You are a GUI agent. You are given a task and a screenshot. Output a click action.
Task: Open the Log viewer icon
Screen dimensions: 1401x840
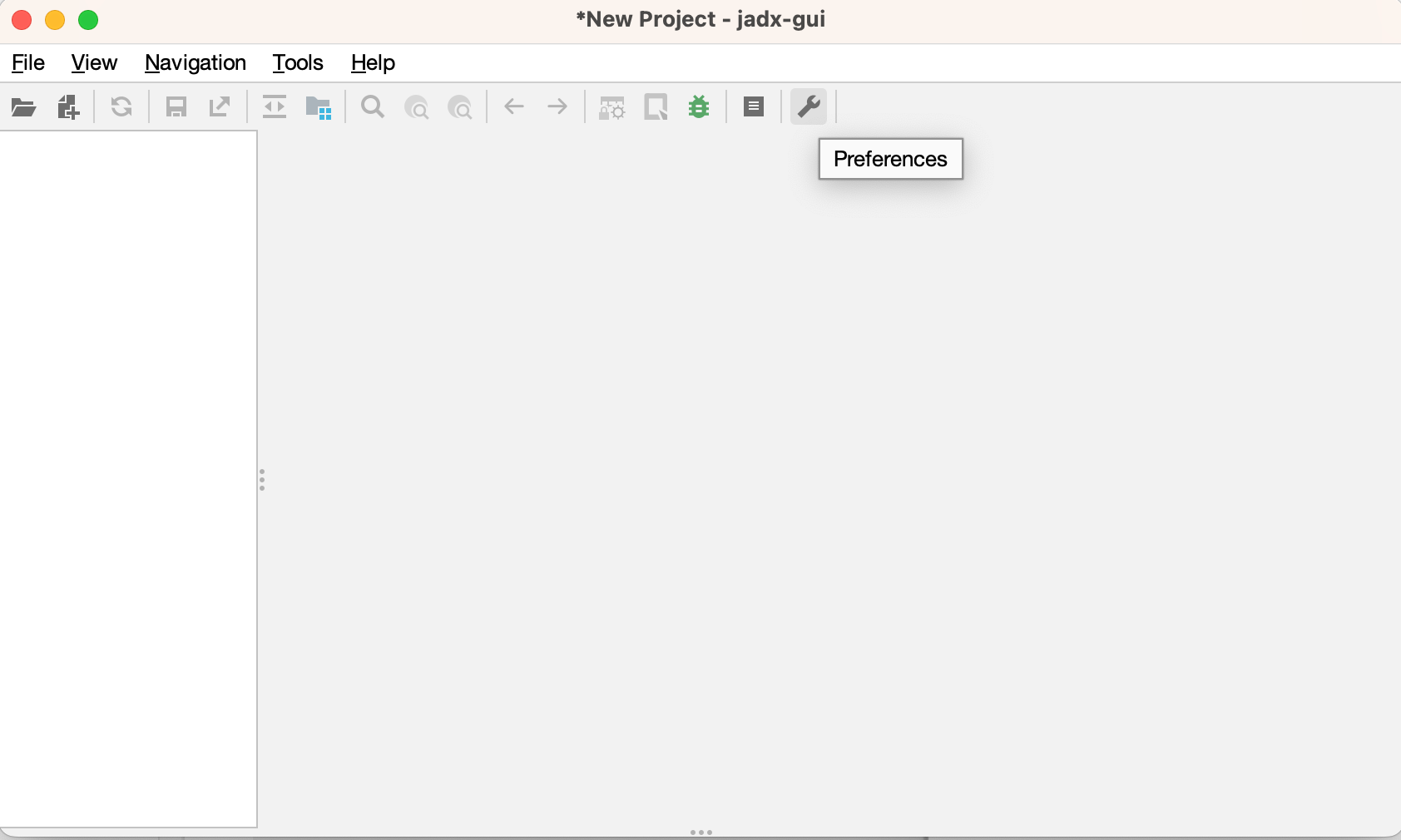pyautogui.click(x=754, y=106)
